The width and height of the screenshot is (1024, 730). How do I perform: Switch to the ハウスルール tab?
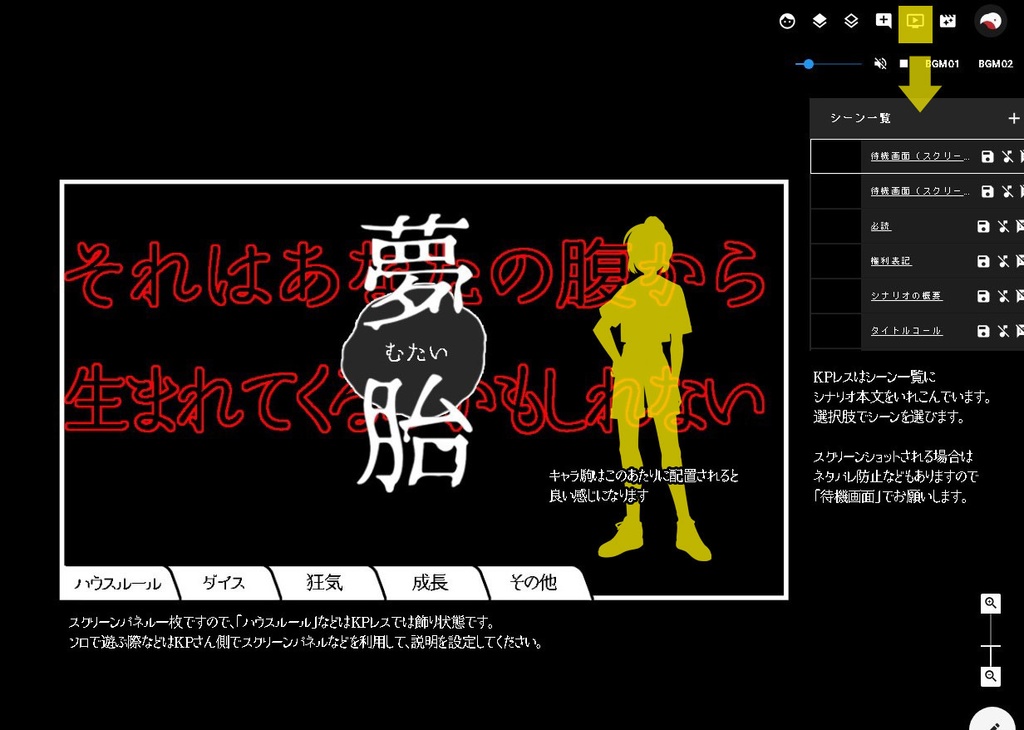click(x=118, y=583)
